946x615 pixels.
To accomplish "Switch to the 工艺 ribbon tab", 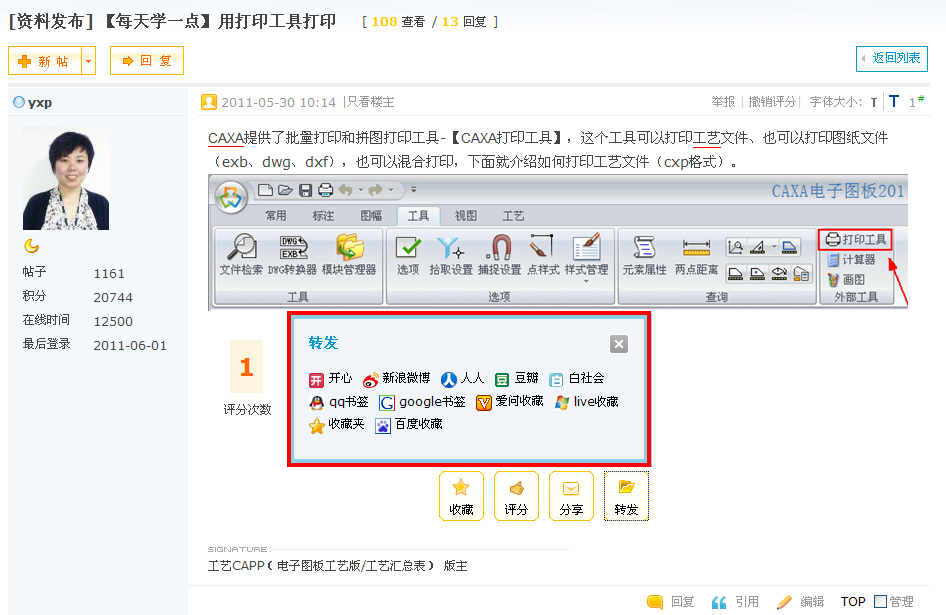I will (513, 215).
